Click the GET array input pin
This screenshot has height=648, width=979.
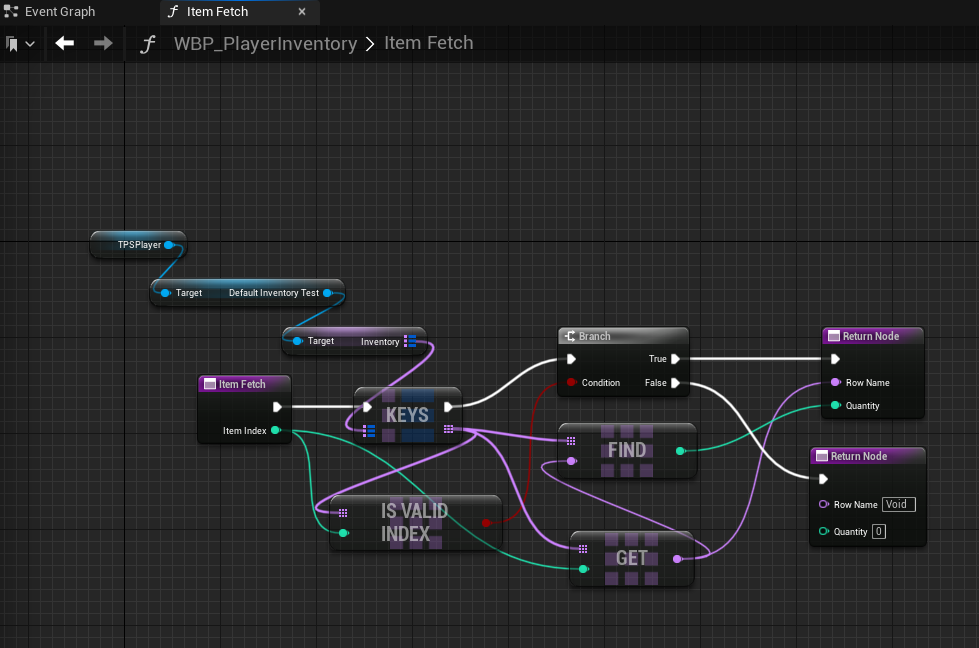583,549
